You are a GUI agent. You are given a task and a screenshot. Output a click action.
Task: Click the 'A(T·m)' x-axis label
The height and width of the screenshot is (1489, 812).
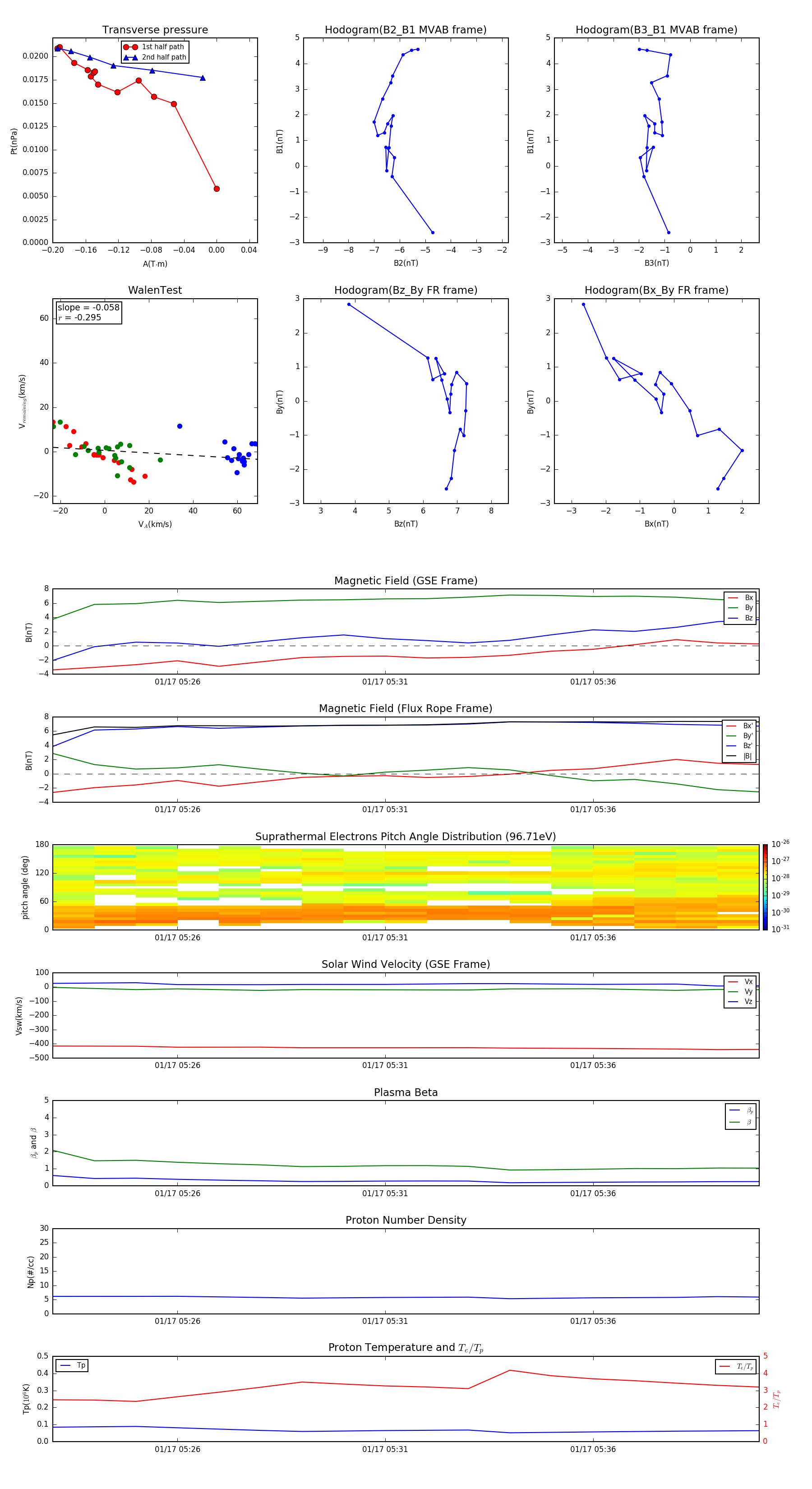(x=155, y=264)
